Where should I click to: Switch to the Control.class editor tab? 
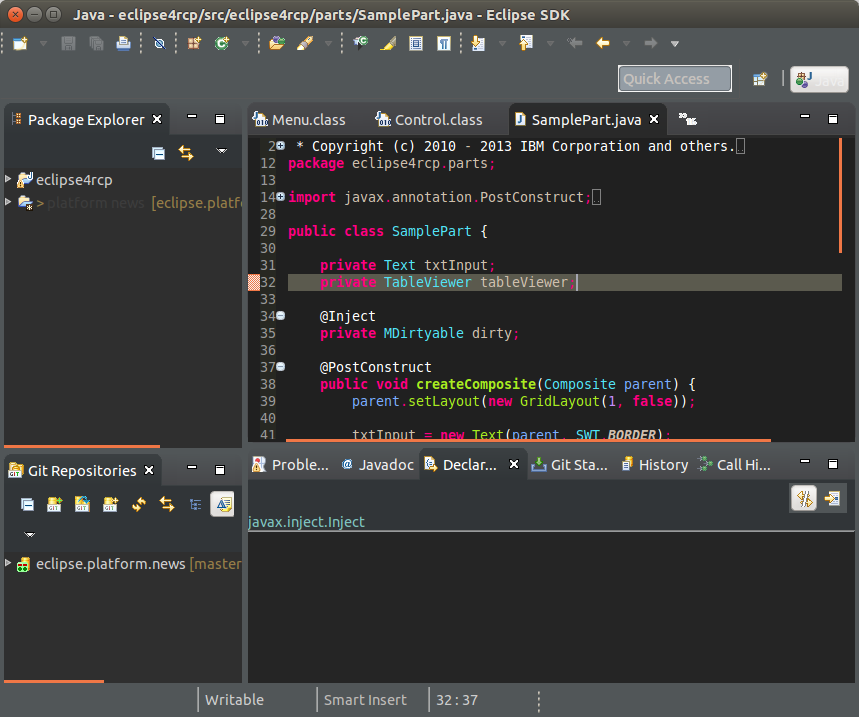pyautogui.click(x=428, y=119)
